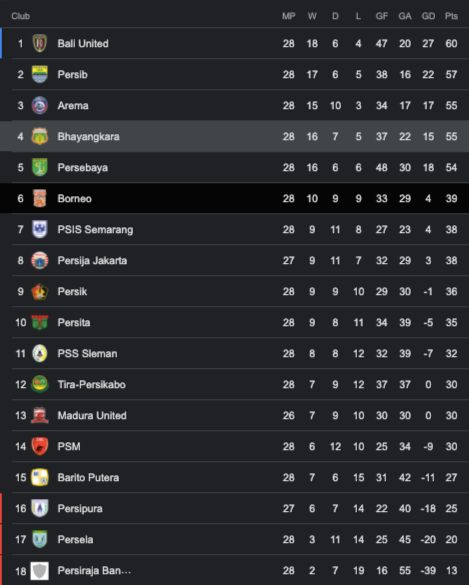Open the Tira-Persikabo team page

[91, 384]
